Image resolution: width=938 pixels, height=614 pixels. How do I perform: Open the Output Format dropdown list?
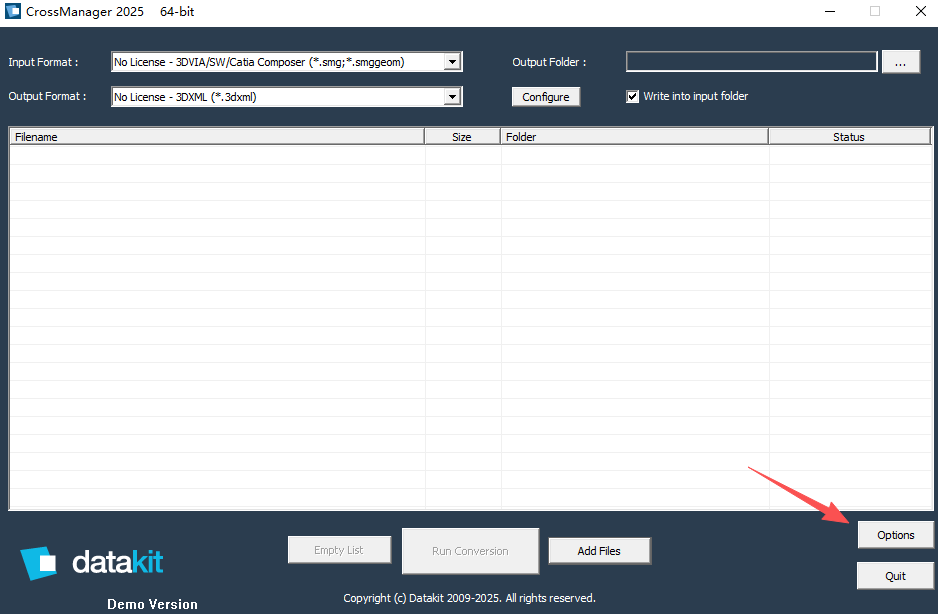click(454, 96)
